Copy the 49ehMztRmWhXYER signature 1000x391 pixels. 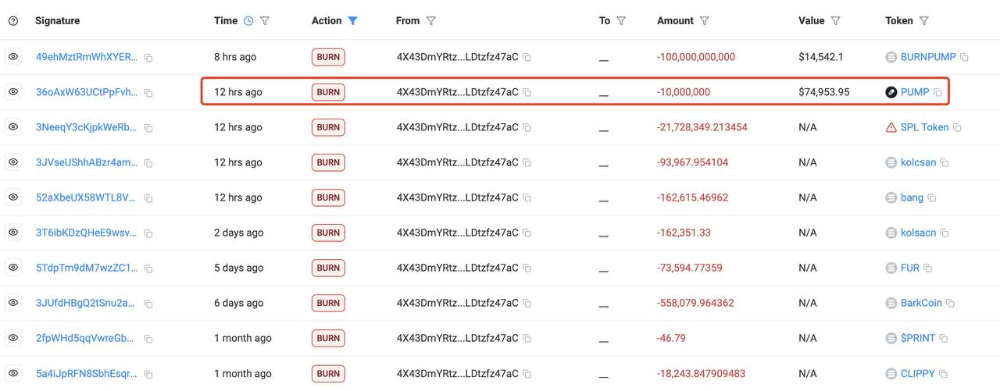148,57
